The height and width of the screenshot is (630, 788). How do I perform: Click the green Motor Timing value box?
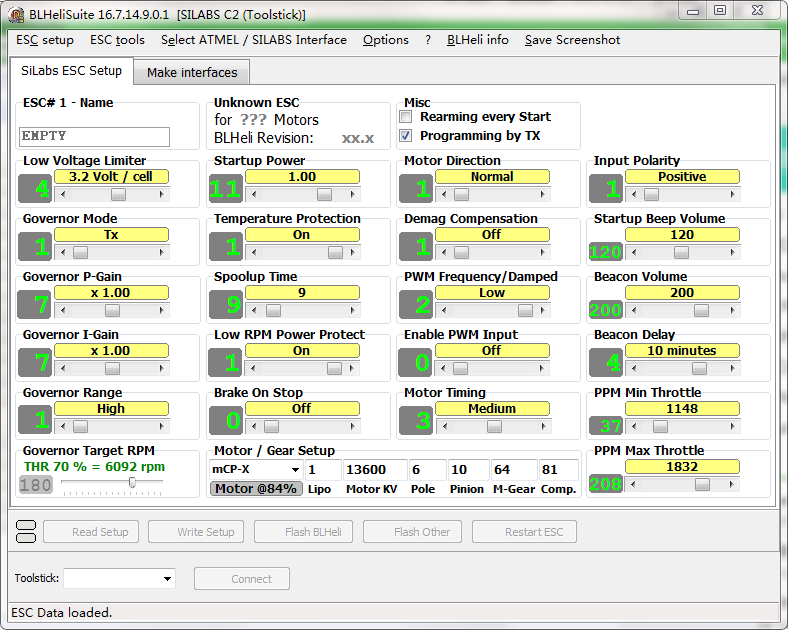coord(415,420)
